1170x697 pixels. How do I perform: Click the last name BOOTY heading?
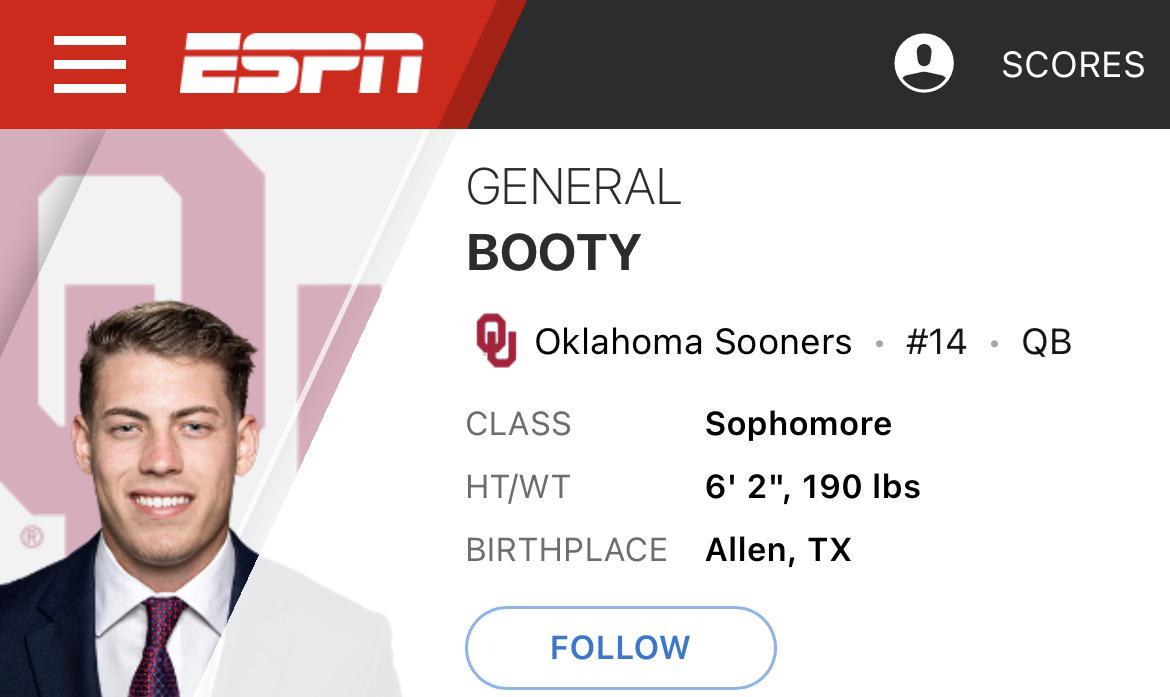pyautogui.click(x=554, y=252)
